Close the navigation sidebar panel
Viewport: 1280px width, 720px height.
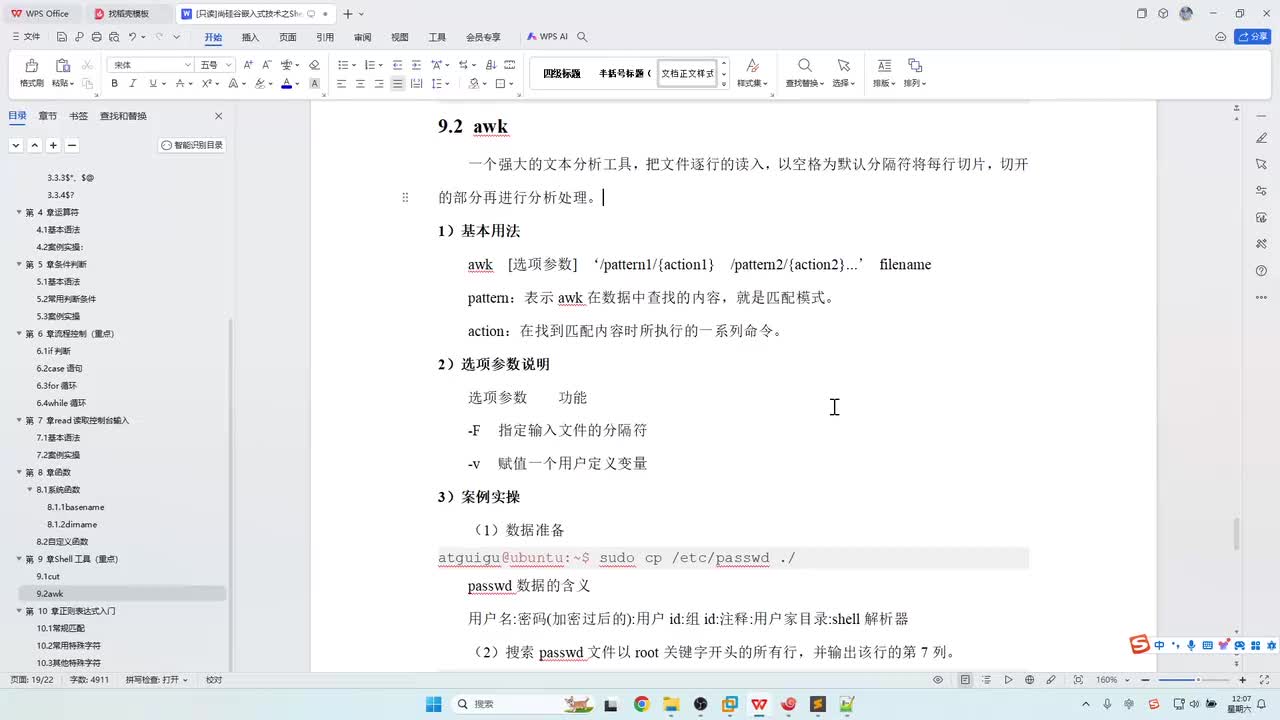click(x=218, y=116)
